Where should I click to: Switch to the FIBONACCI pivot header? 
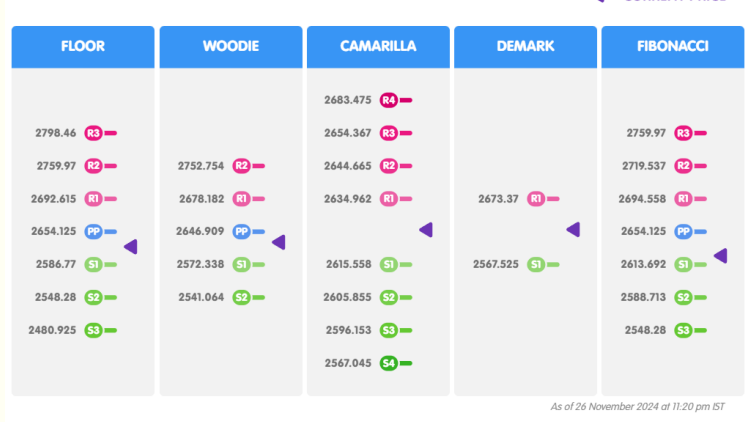tap(673, 47)
